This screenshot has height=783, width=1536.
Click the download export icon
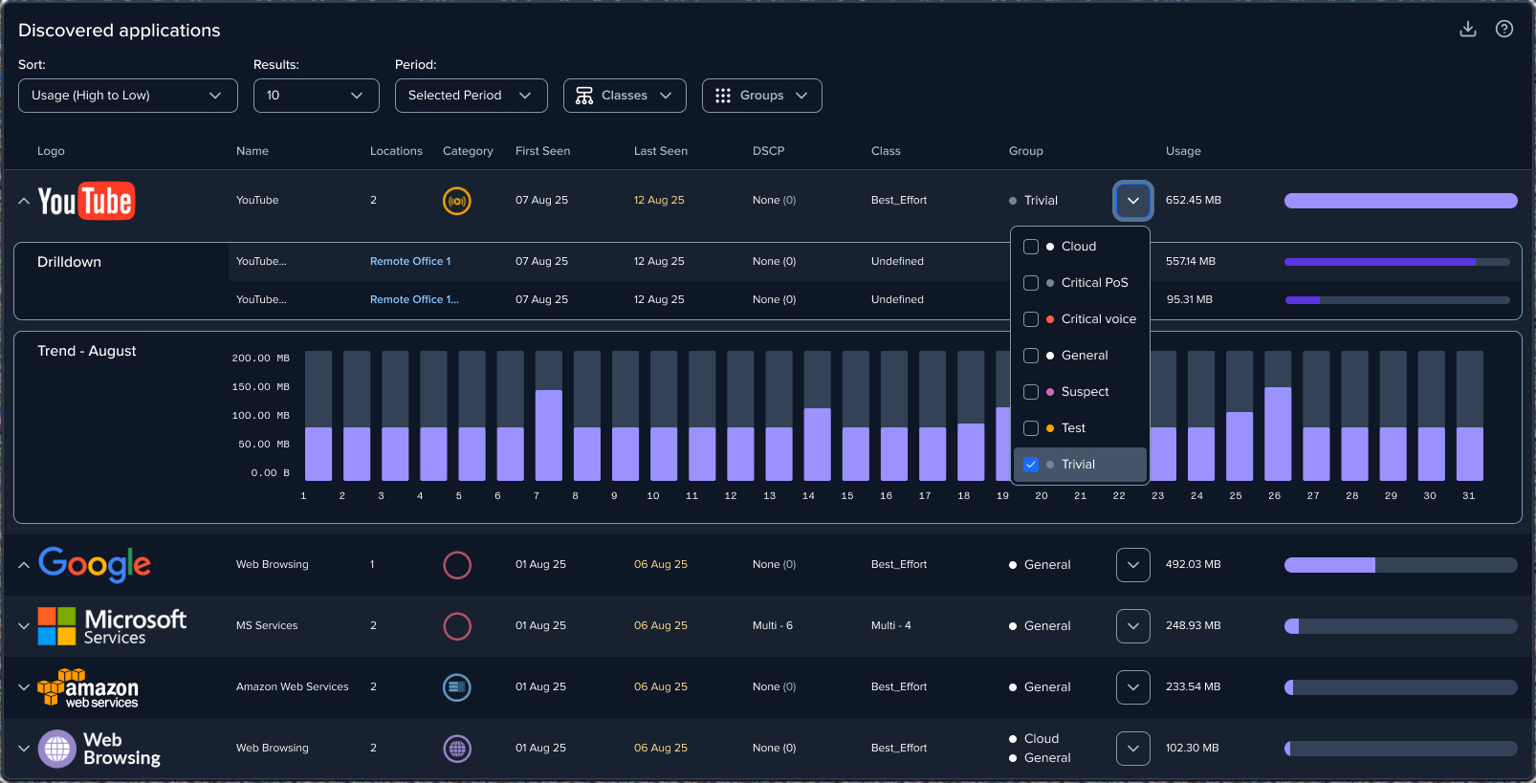coord(1468,29)
